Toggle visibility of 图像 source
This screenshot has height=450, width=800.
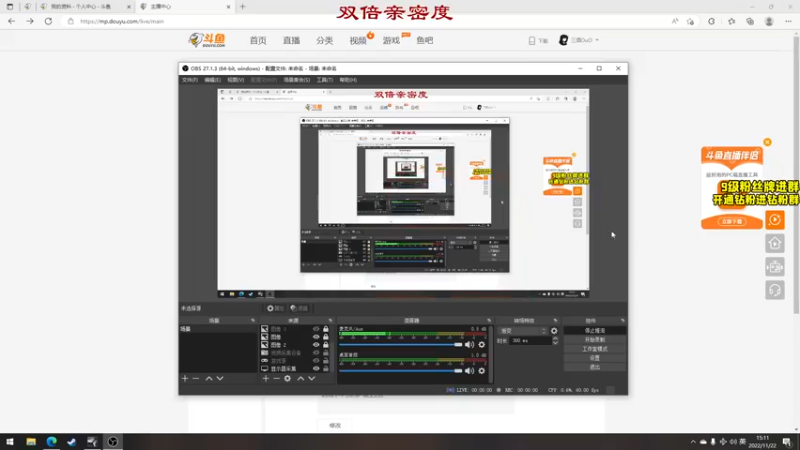(316, 337)
